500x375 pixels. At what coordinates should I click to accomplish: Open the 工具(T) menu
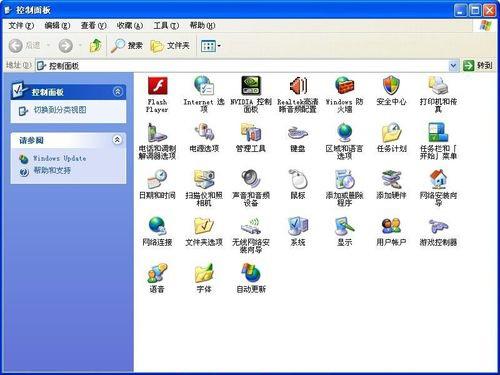[166, 25]
